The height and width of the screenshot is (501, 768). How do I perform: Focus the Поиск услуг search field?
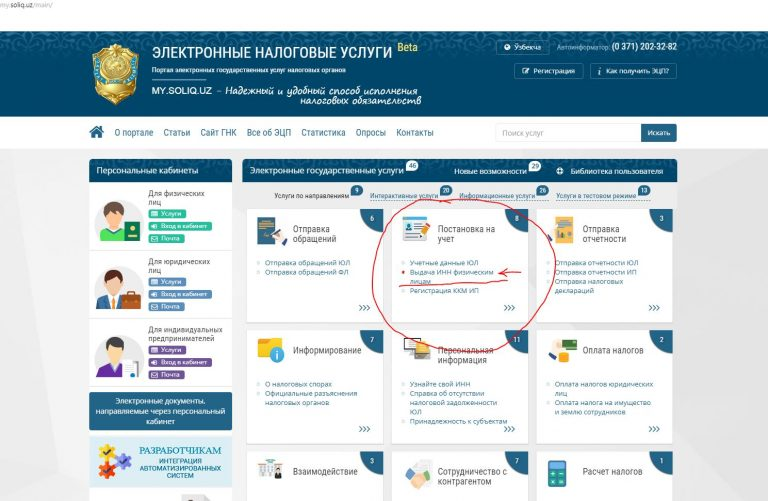(568, 133)
